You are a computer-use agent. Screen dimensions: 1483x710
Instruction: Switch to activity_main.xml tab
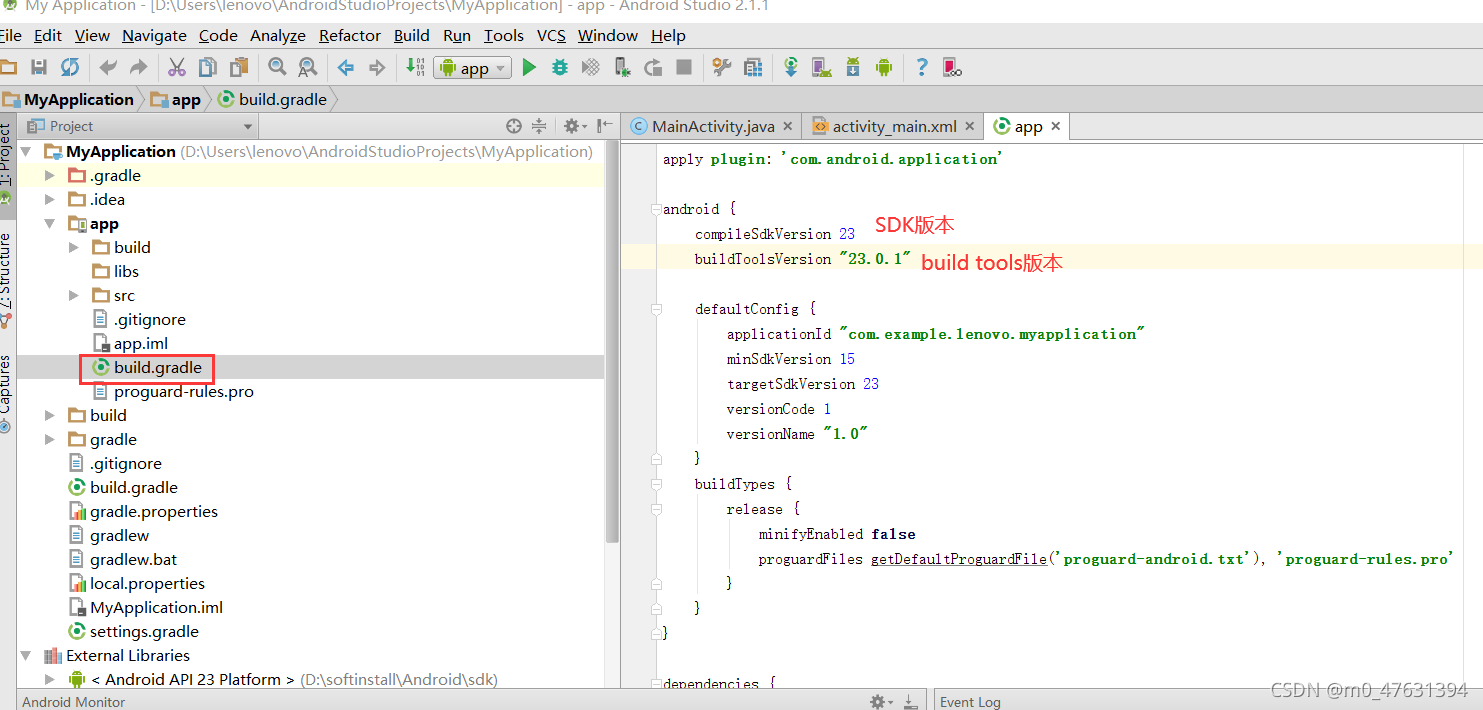[894, 126]
